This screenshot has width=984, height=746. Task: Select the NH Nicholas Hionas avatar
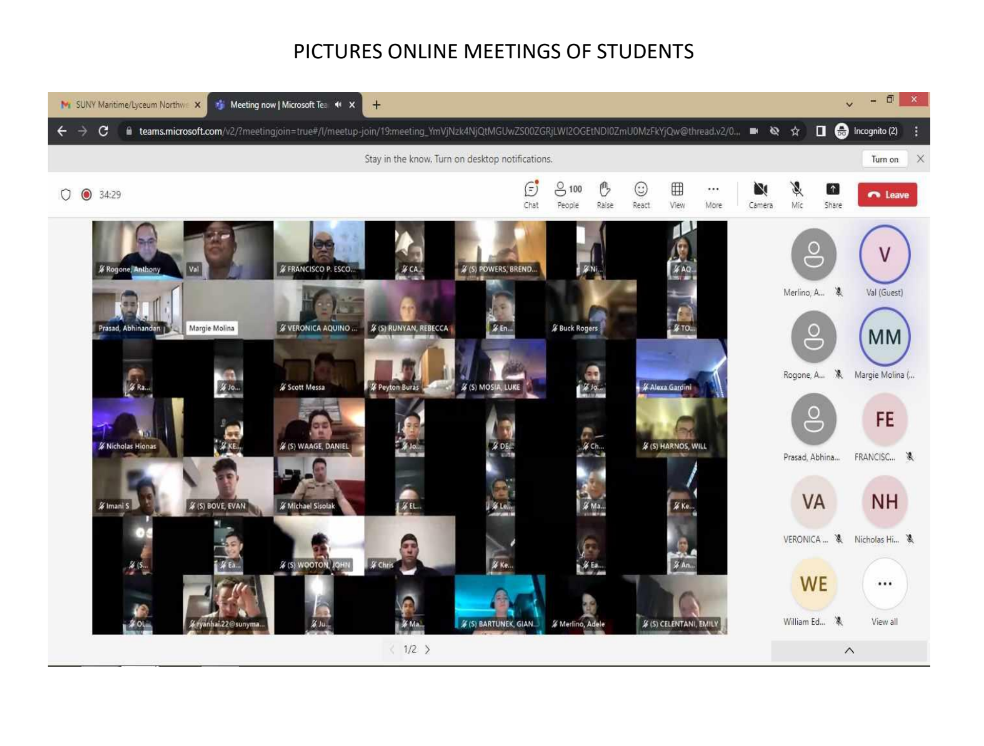point(884,501)
